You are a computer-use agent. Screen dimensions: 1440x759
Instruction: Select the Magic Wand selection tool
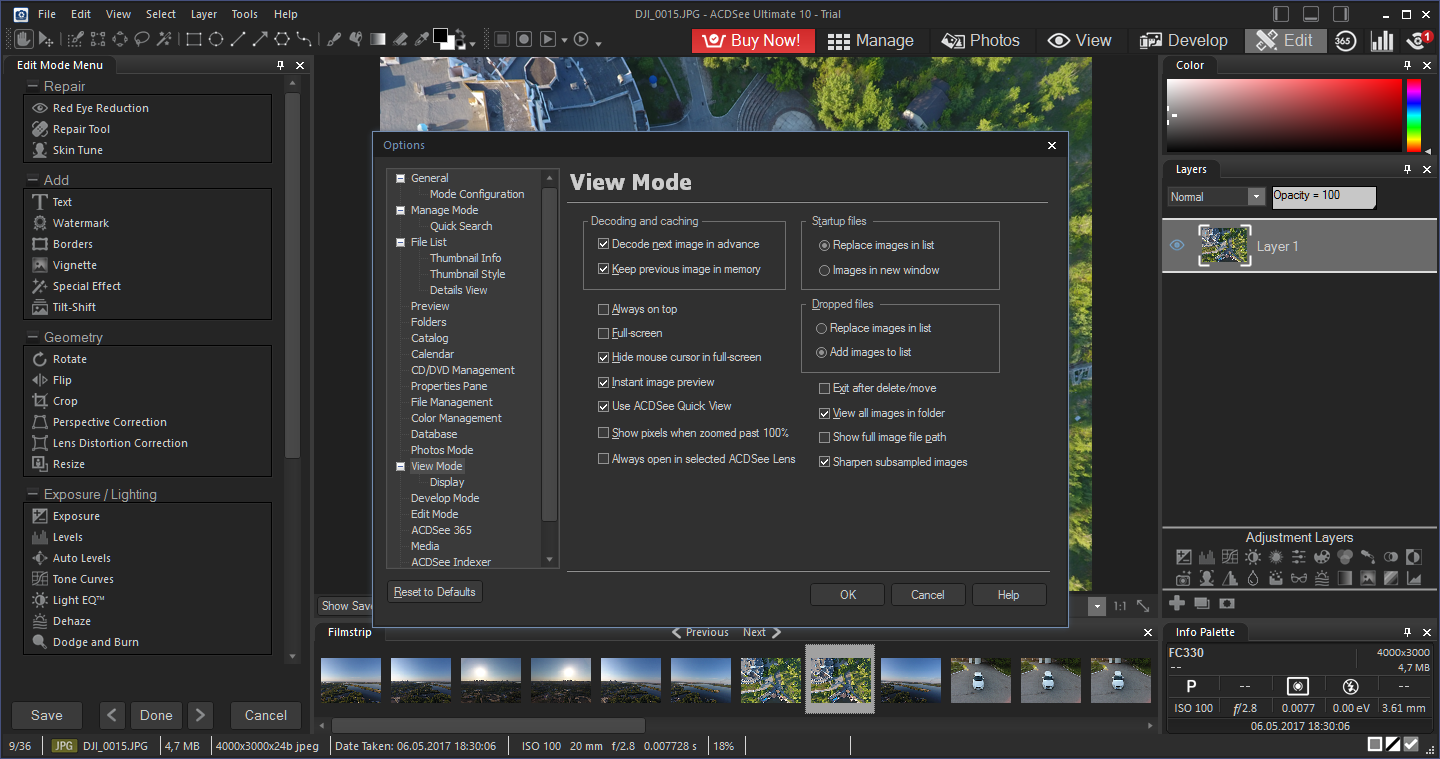pyautogui.click(x=164, y=39)
